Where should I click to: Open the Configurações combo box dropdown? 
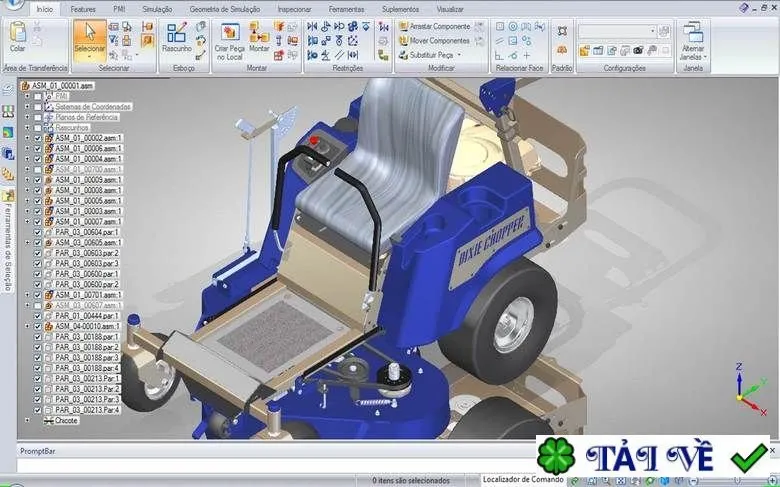(653, 31)
